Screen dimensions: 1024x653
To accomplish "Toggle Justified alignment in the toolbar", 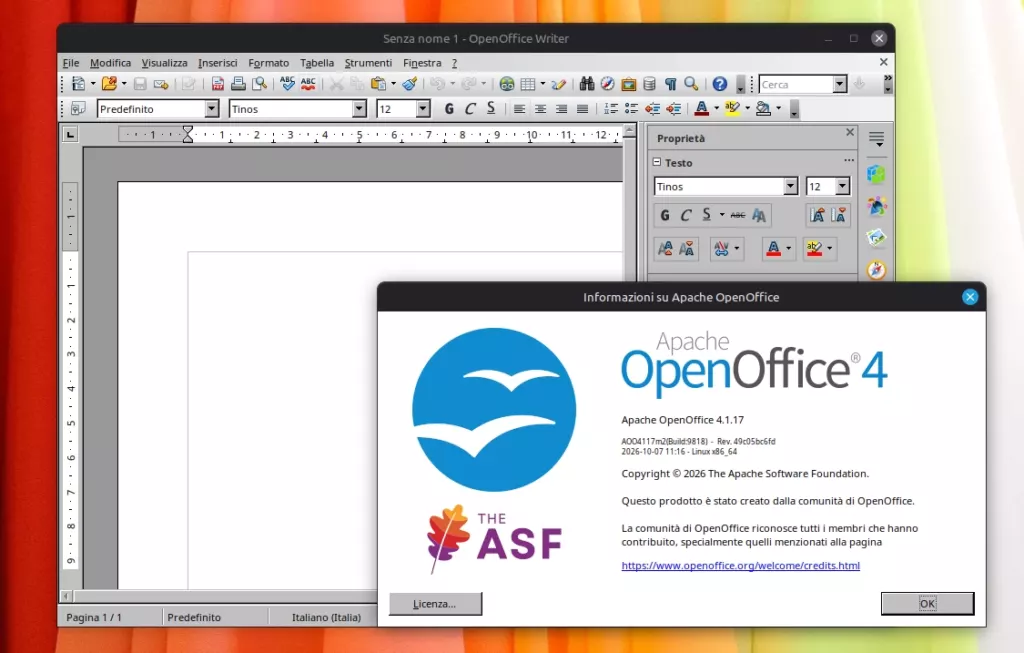I will pos(583,108).
